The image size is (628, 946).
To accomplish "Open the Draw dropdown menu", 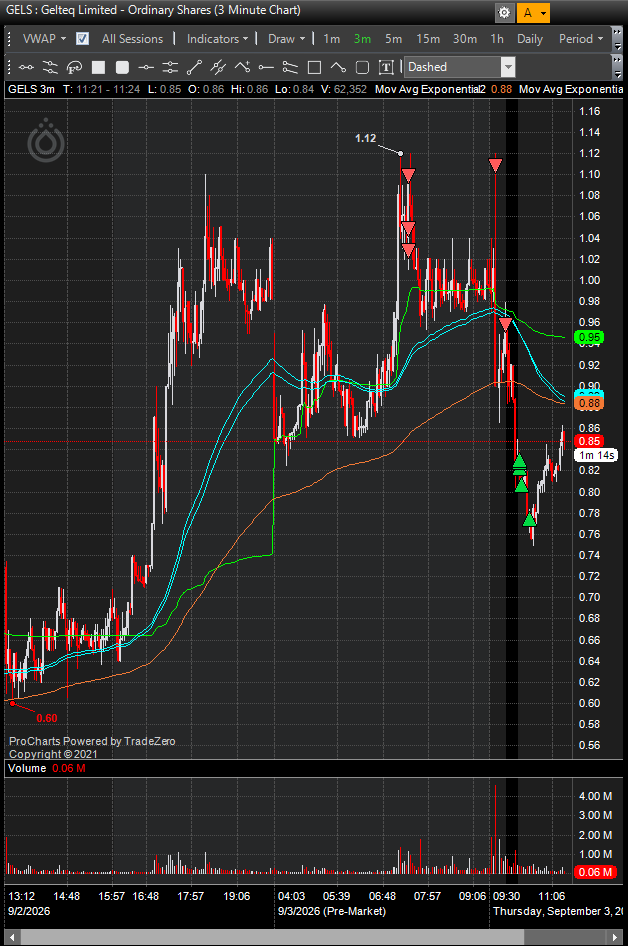I will pos(287,39).
